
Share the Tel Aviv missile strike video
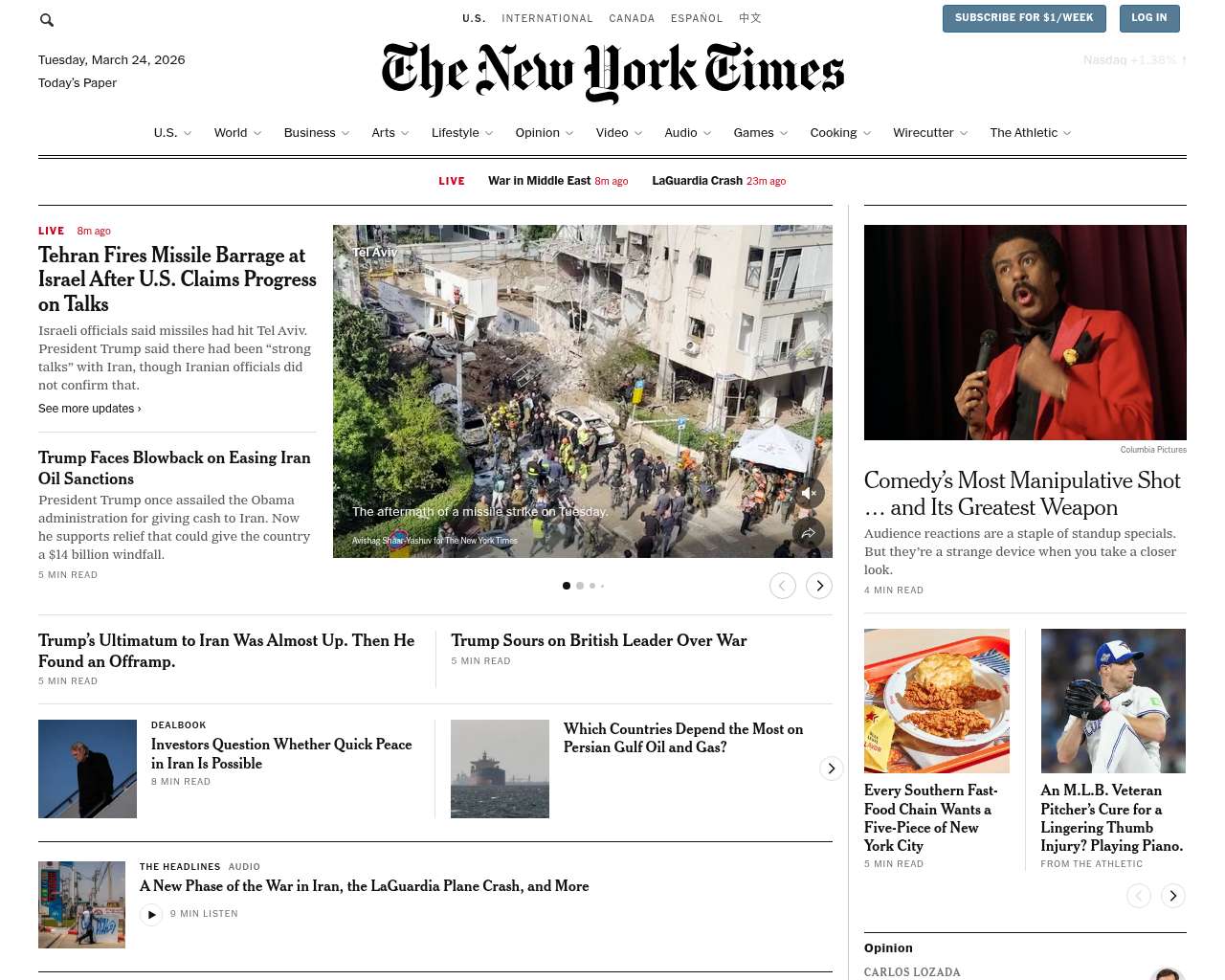pyautogui.click(x=809, y=533)
